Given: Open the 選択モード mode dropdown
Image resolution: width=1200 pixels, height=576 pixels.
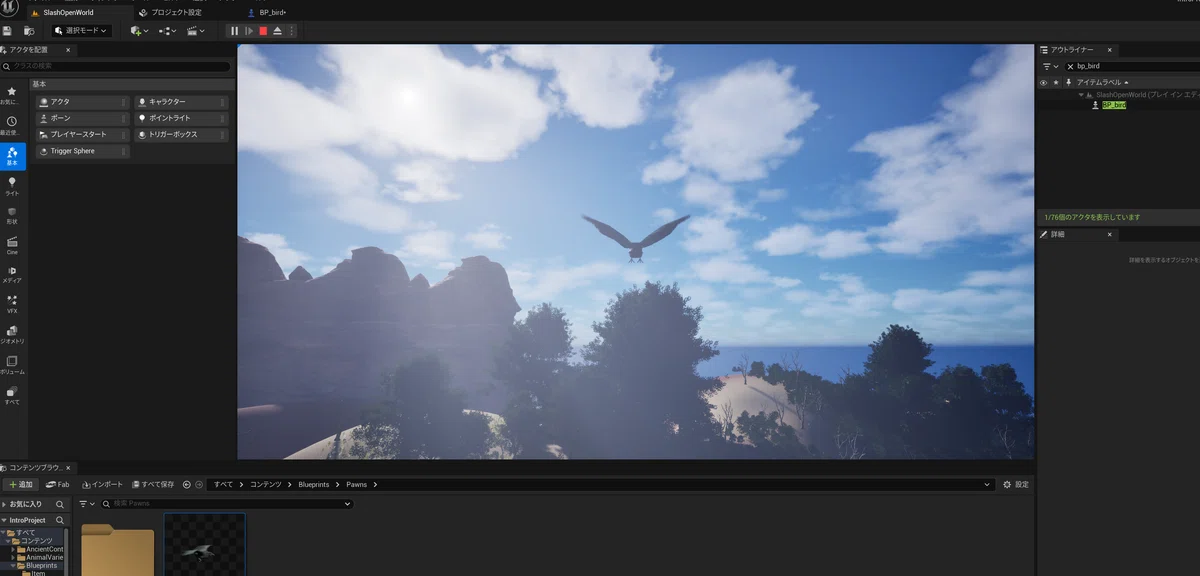Looking at the screenshot, I should coord(81,31).
